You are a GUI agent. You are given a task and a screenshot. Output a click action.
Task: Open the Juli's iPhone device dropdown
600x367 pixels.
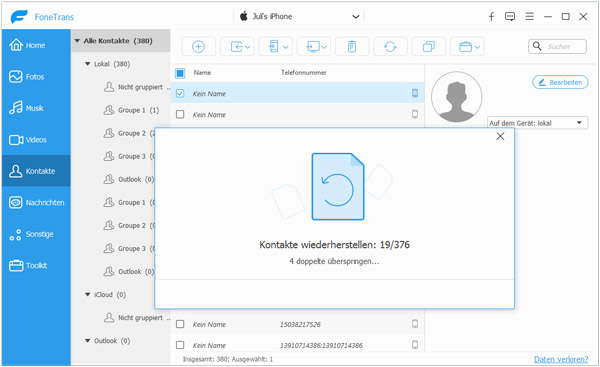pos(299,16)
